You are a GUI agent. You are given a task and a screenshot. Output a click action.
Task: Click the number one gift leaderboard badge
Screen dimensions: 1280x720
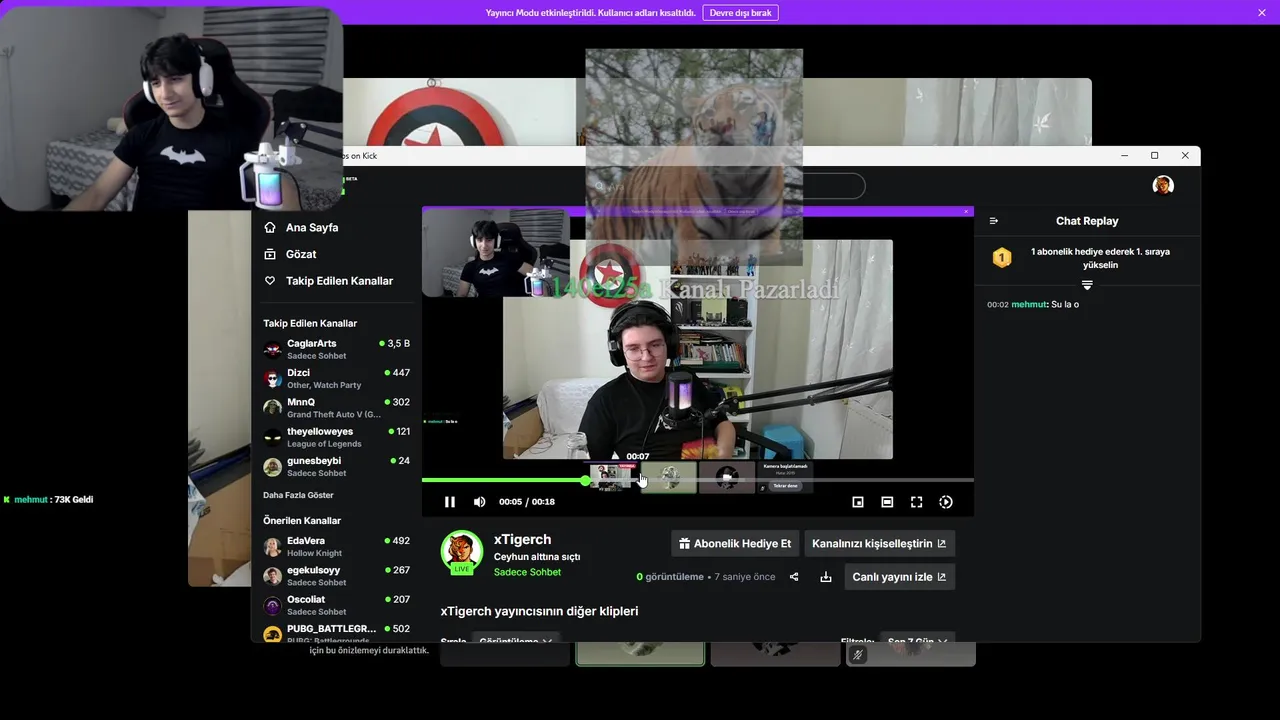pyautogui.click(x=1001, y=258)
